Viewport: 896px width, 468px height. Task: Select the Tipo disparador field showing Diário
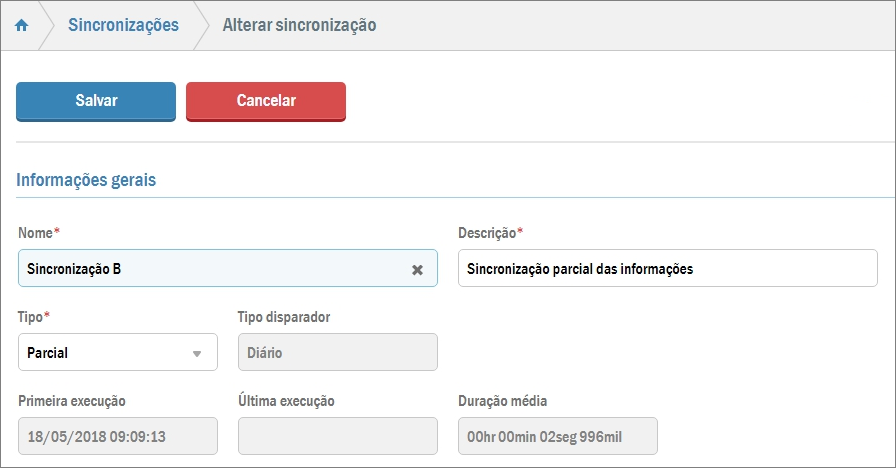click(337, 353)
